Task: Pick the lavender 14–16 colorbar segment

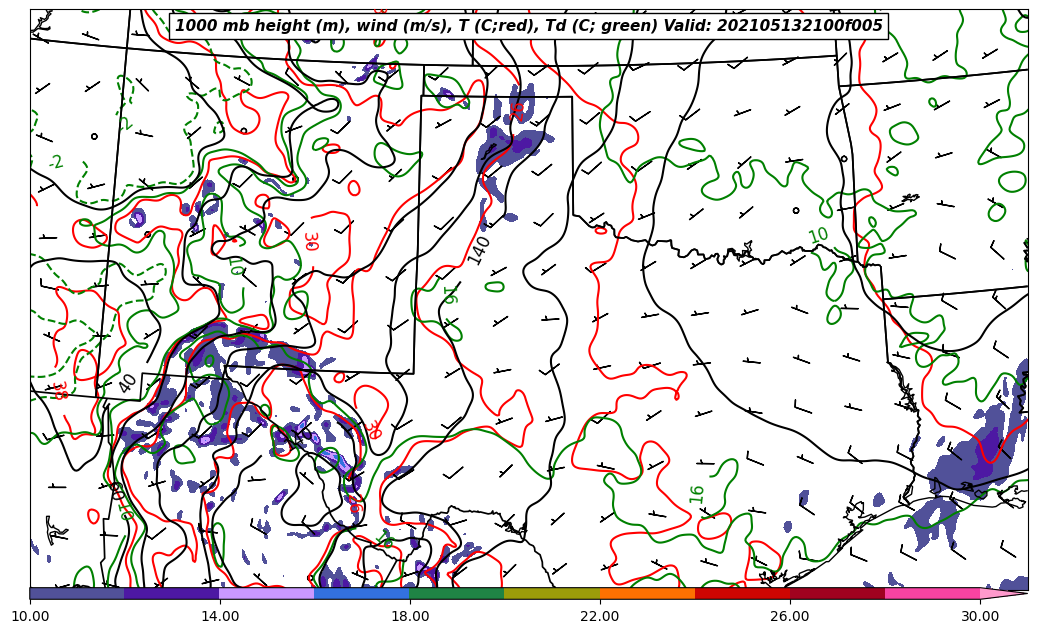Action: tap(267, 593)
